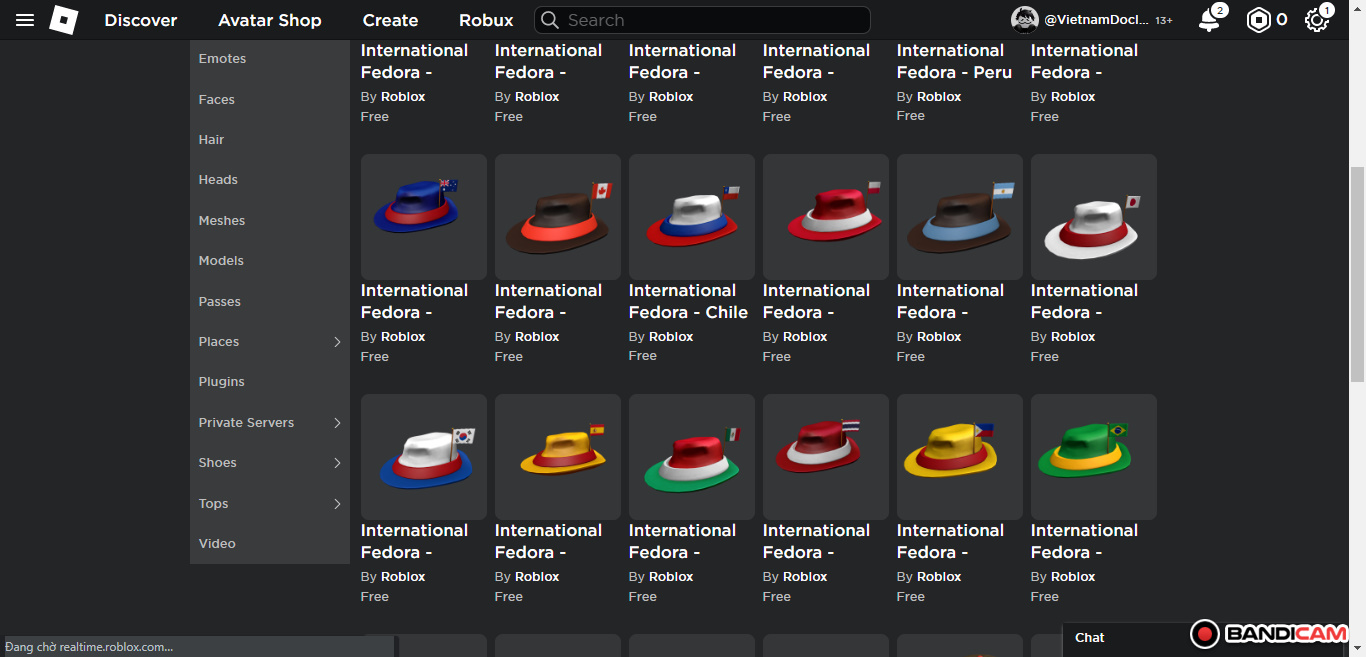The height and width of the screenshot is (657, 1366).
Task: Expand the Private Servers submenu arrow
Action: pos(337,423)
